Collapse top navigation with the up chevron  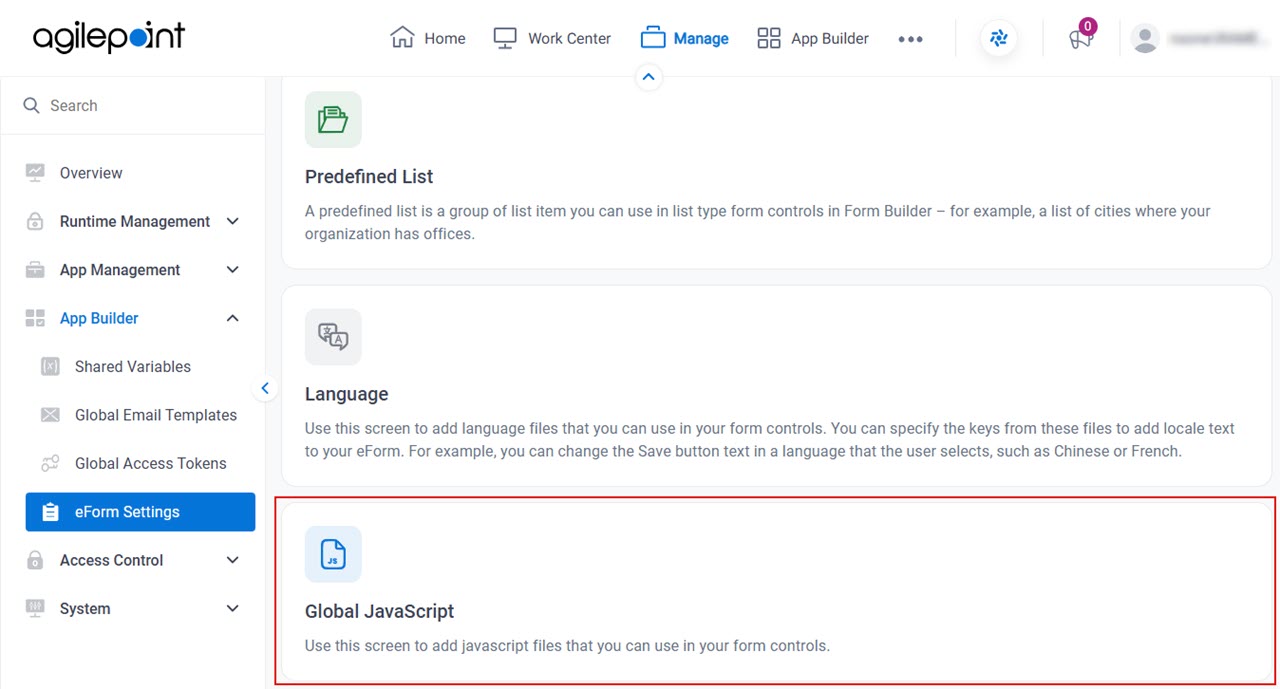[649, 77]
